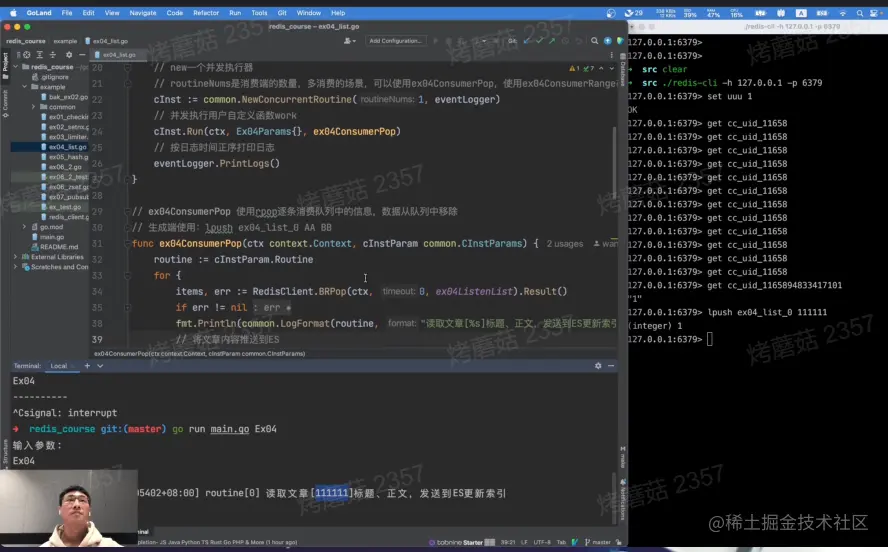Image resolution: width=888 pixels, height=552 pixels.
Task: Open ex06_2.go in project tree
Action: point(61,167)
